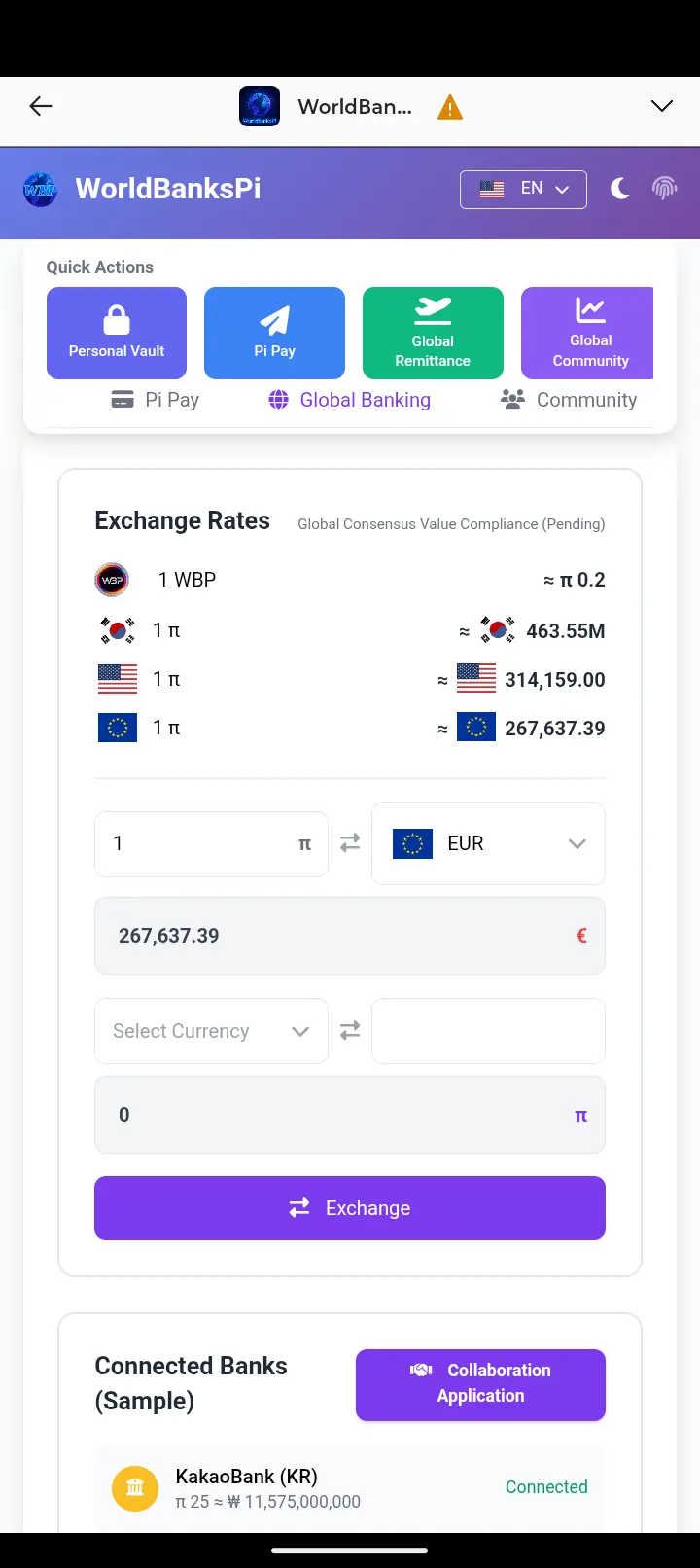Open the EN language dropdown
The width and height of the screenshot is (700, 1568).
point(523,189)
